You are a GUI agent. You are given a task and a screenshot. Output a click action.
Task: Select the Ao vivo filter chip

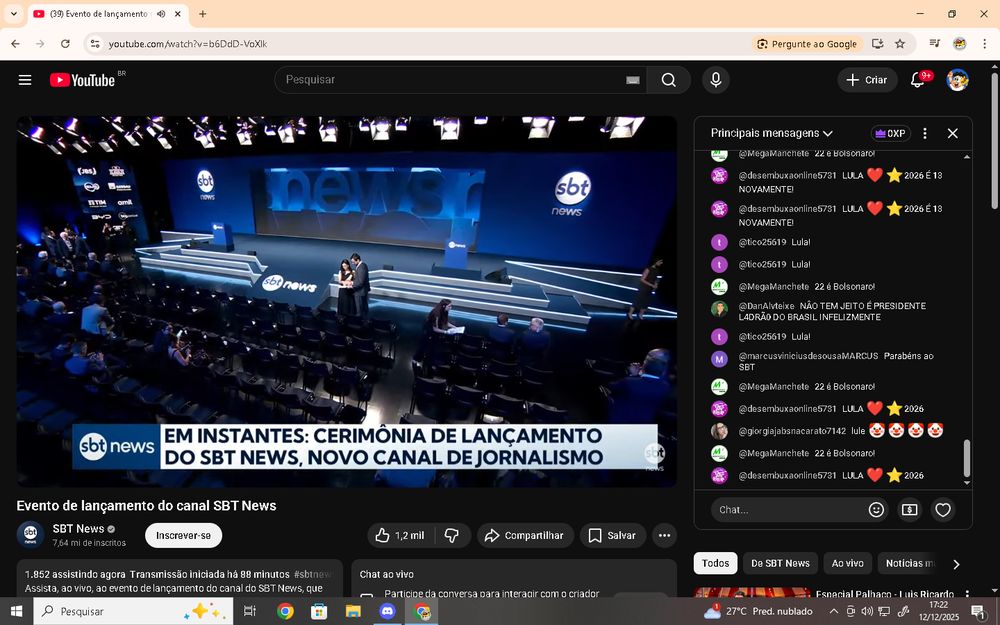click(847, 563)
